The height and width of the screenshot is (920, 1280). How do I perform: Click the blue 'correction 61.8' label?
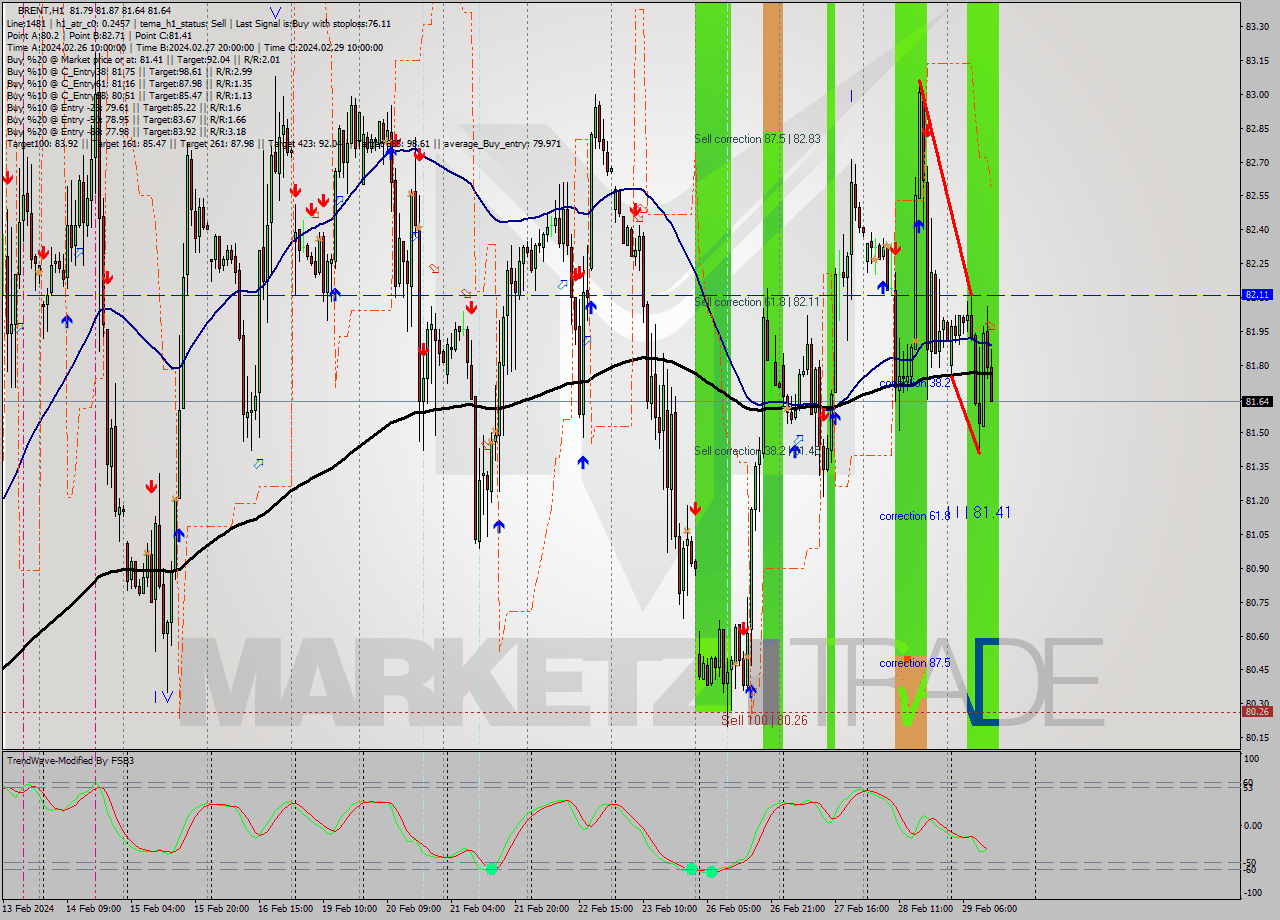click(915, 516)
